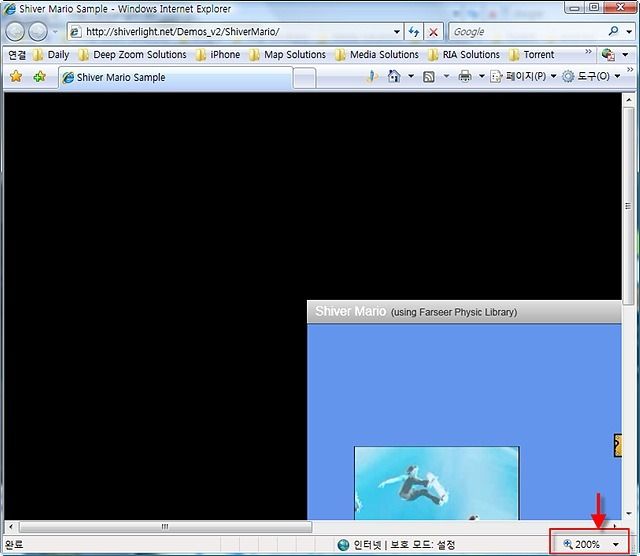The width and height of the screenshot is (640, 556).
Task: Open a new blank tab
Action: click(x=304, y=78)
